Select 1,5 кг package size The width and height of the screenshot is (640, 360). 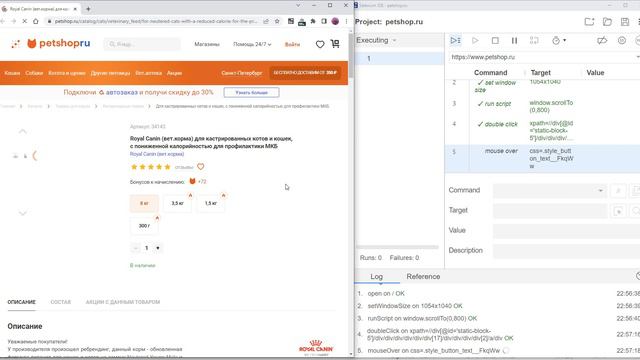(x=211, y=203)
